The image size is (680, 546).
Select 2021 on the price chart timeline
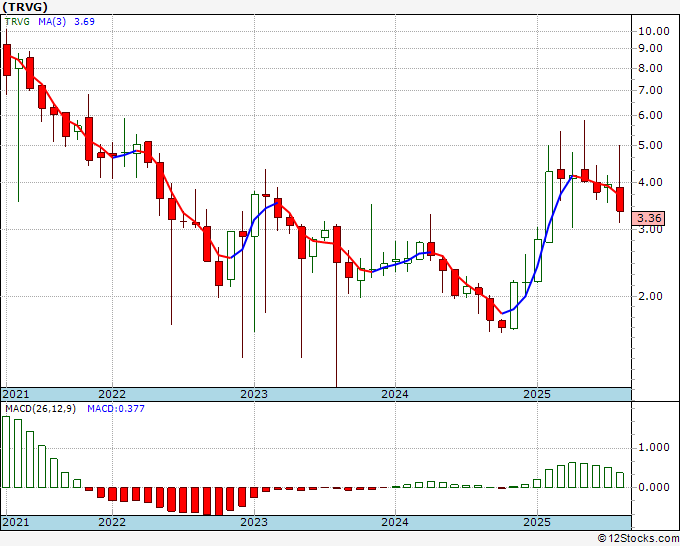(x=16, y=394)
